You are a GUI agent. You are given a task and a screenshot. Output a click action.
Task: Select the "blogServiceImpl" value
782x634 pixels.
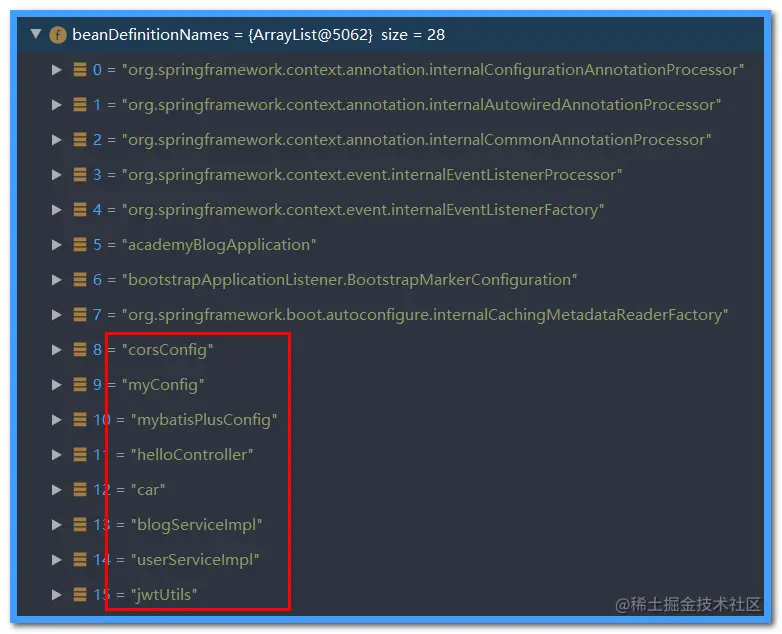pos(196,525)
